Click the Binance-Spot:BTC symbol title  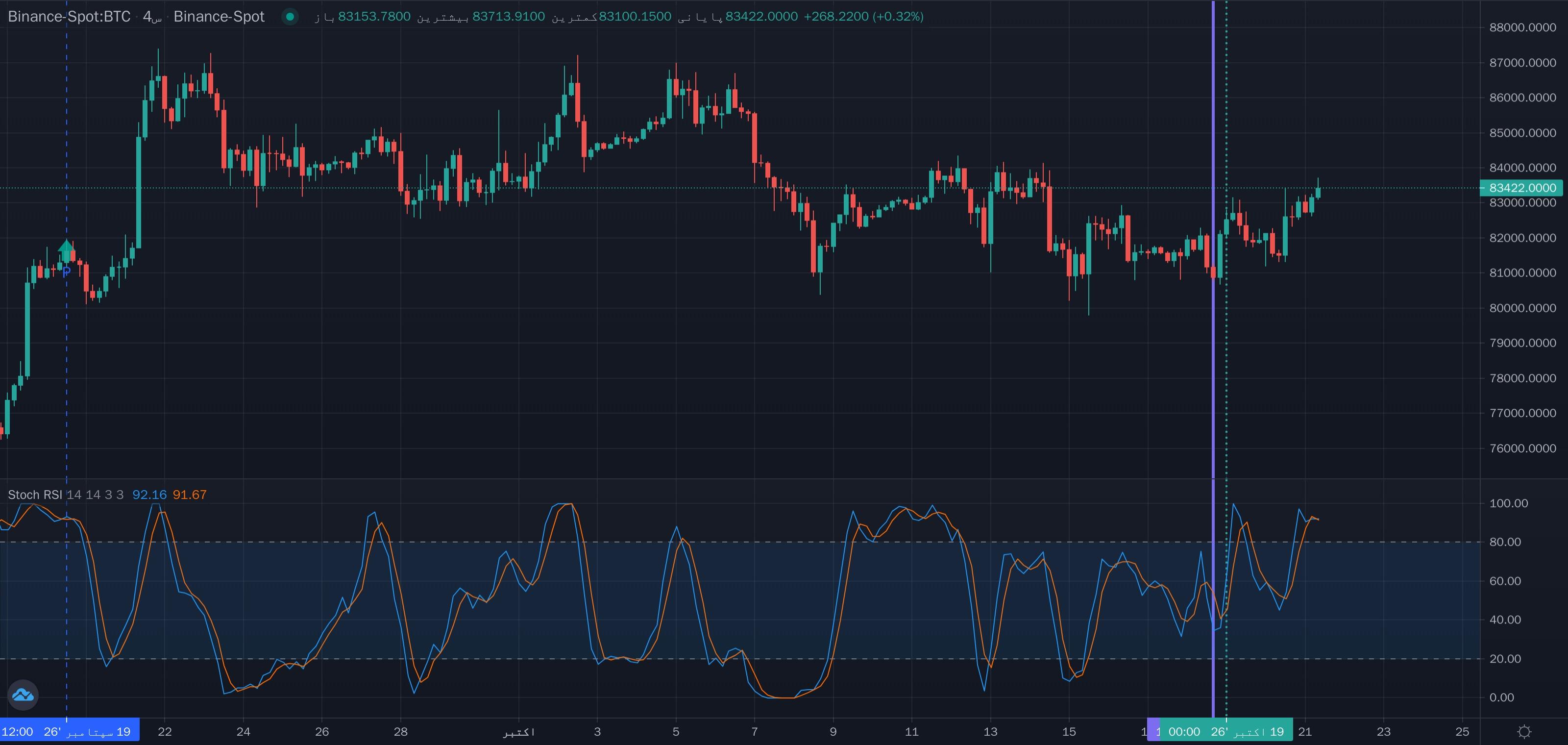point(69,17)
